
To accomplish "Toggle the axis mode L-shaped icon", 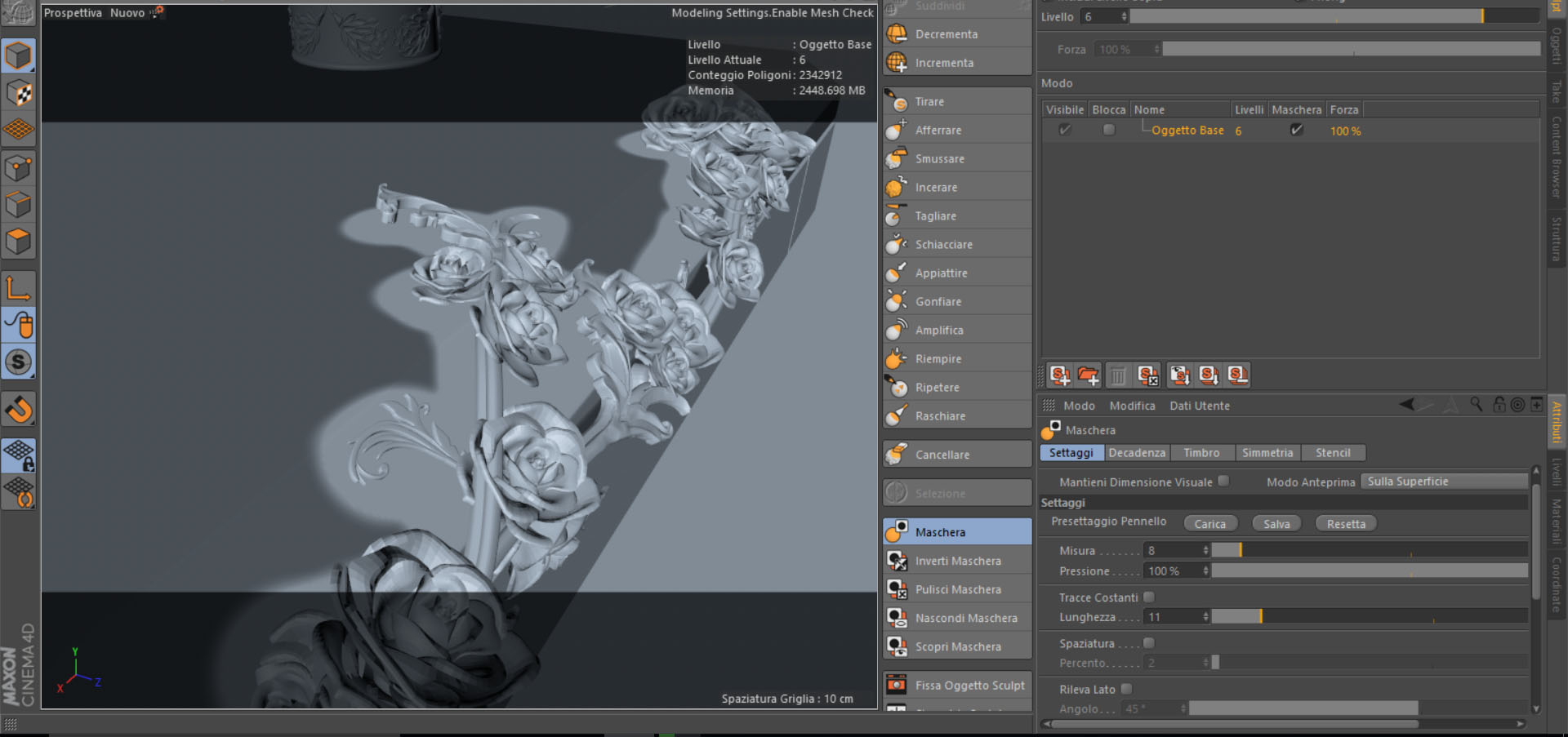I will tap(18, 288).
